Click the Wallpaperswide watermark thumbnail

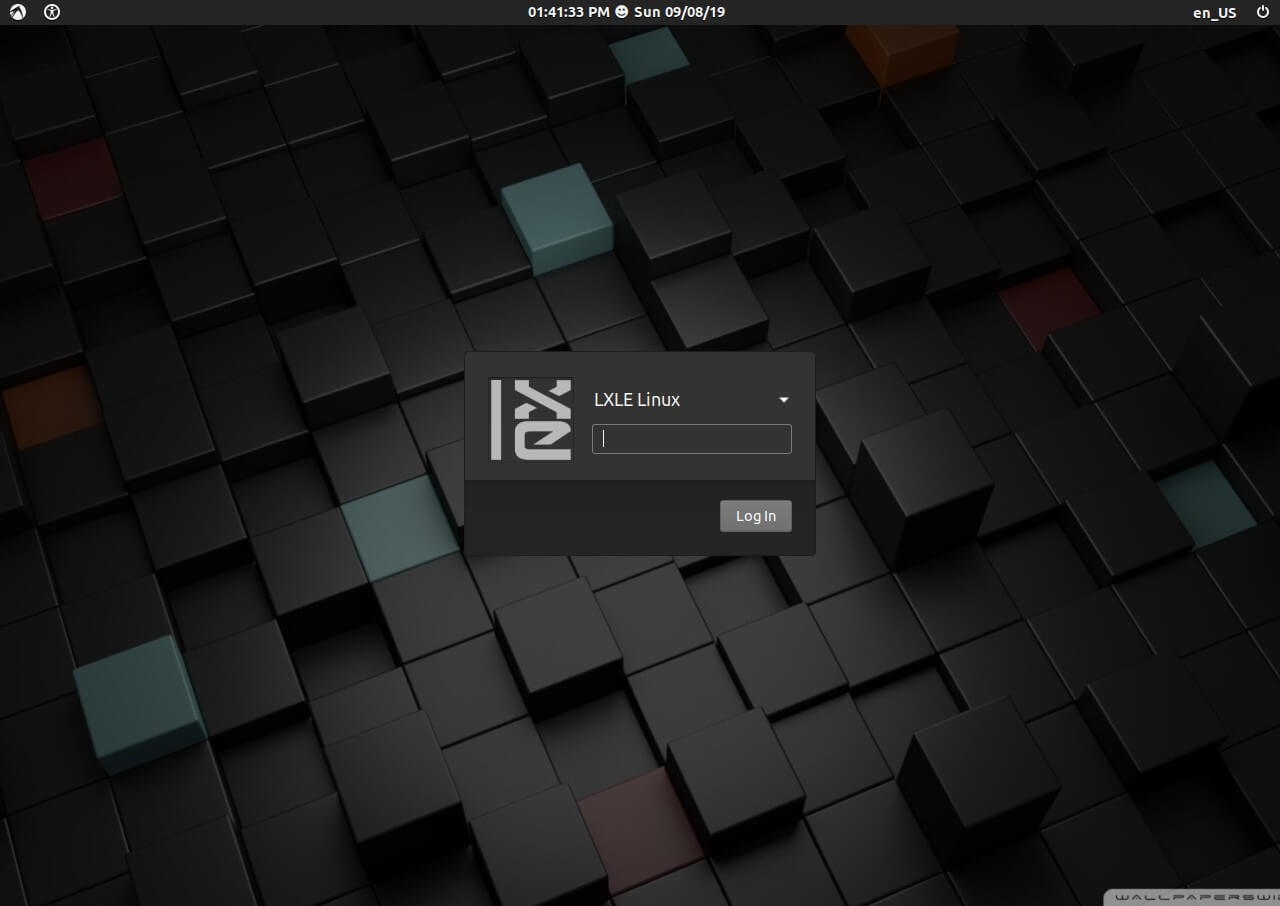click(x=1190, y=897)
